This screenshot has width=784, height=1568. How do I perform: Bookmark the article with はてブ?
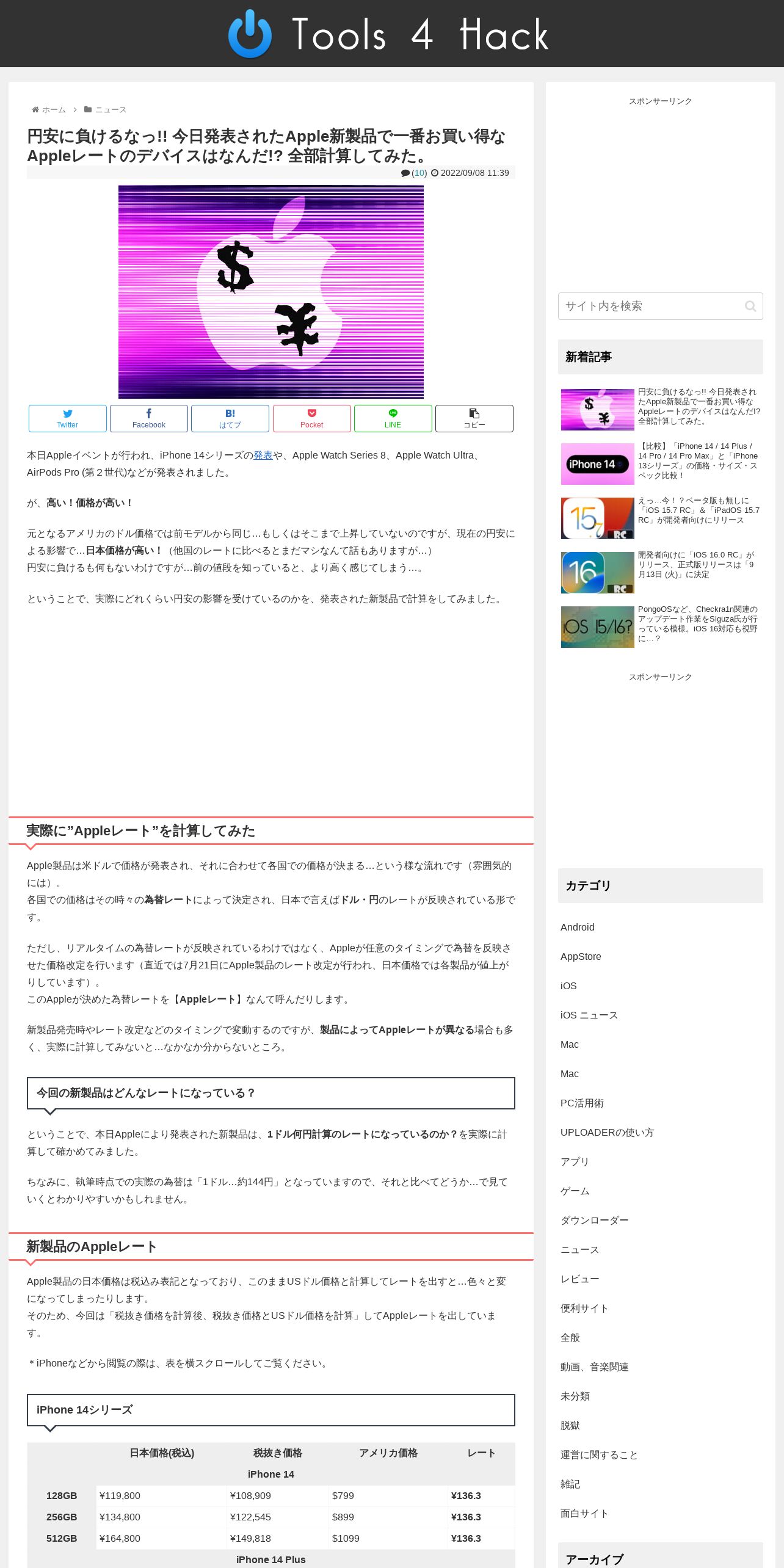pos(230,418)
